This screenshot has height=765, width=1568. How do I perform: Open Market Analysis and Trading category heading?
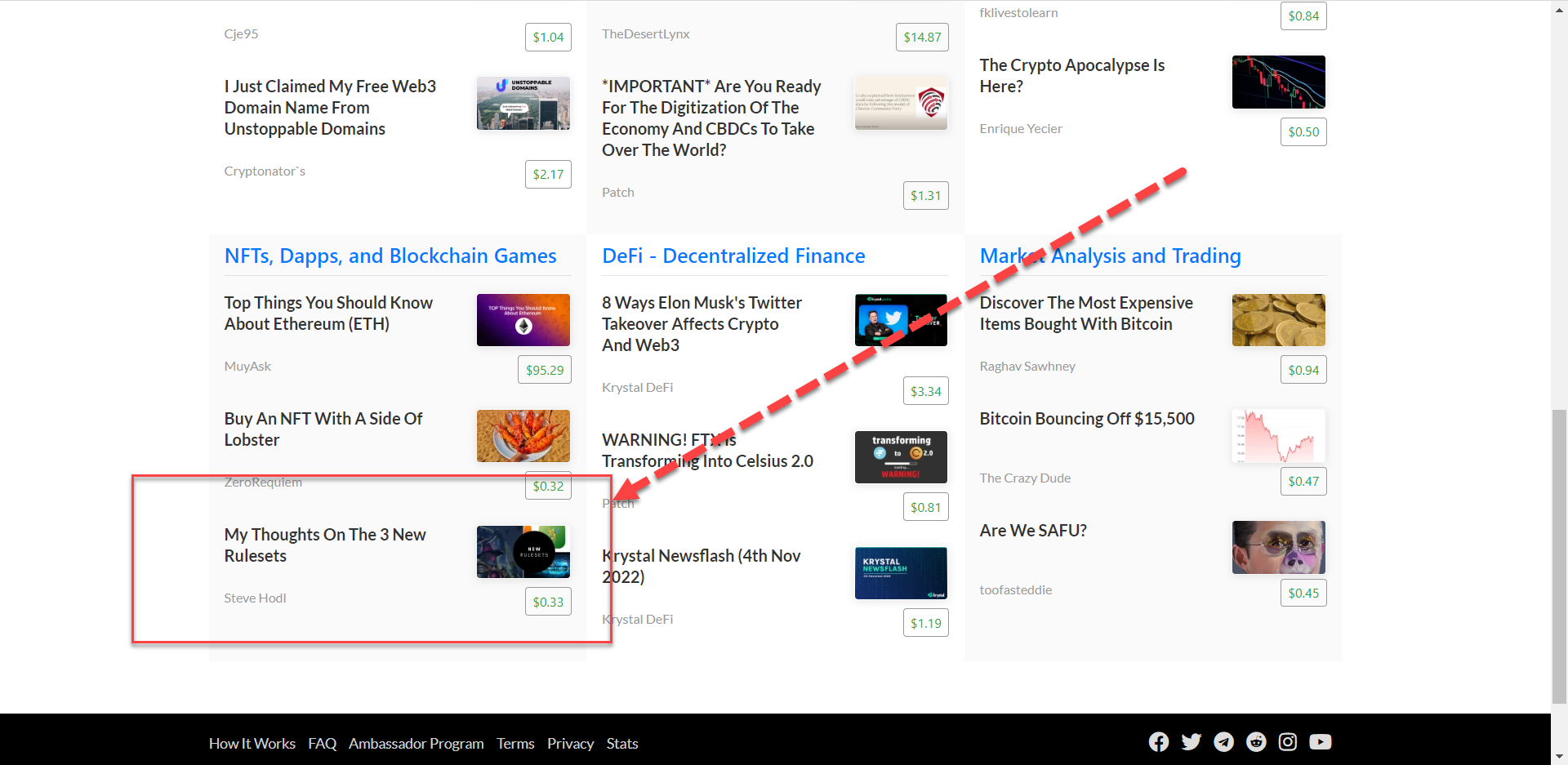(x=1111, y=256)
